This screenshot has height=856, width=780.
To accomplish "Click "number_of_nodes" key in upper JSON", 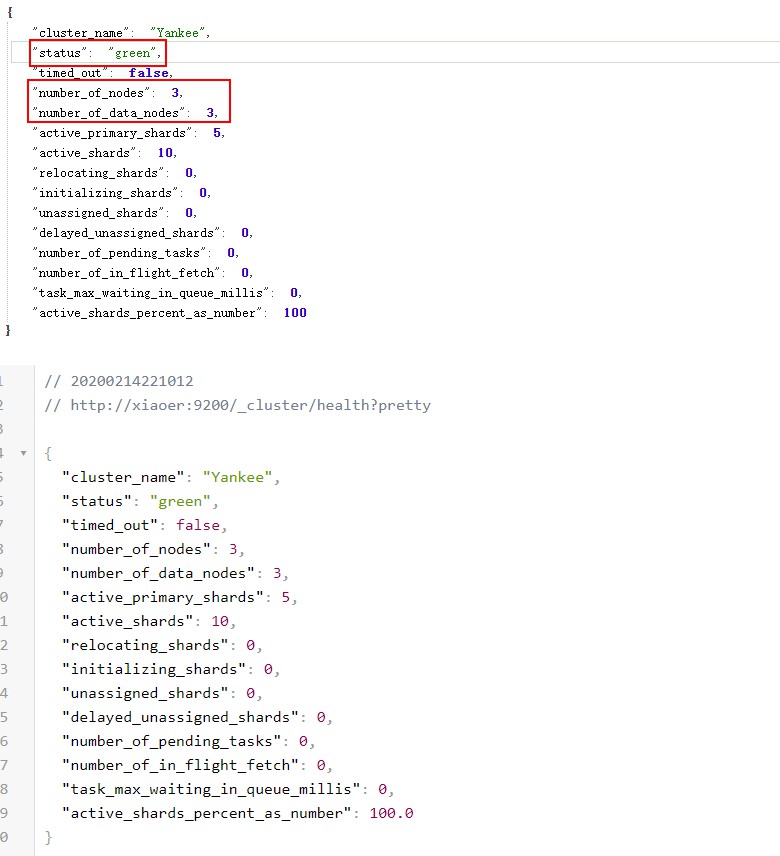I will (x=91, y=93).
